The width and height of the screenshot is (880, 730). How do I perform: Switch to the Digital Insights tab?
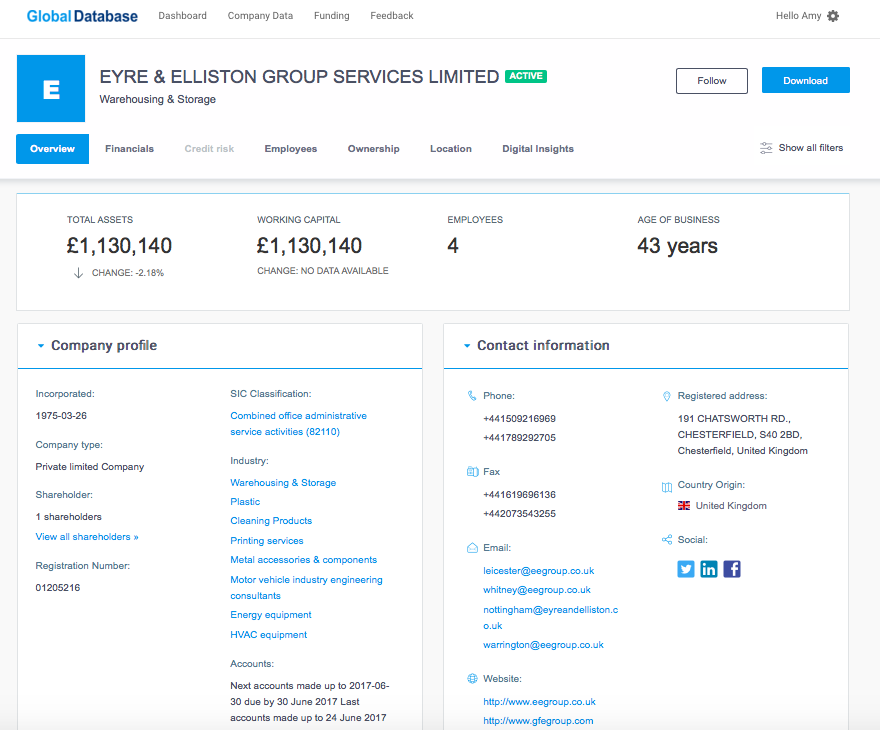point(538,149)
